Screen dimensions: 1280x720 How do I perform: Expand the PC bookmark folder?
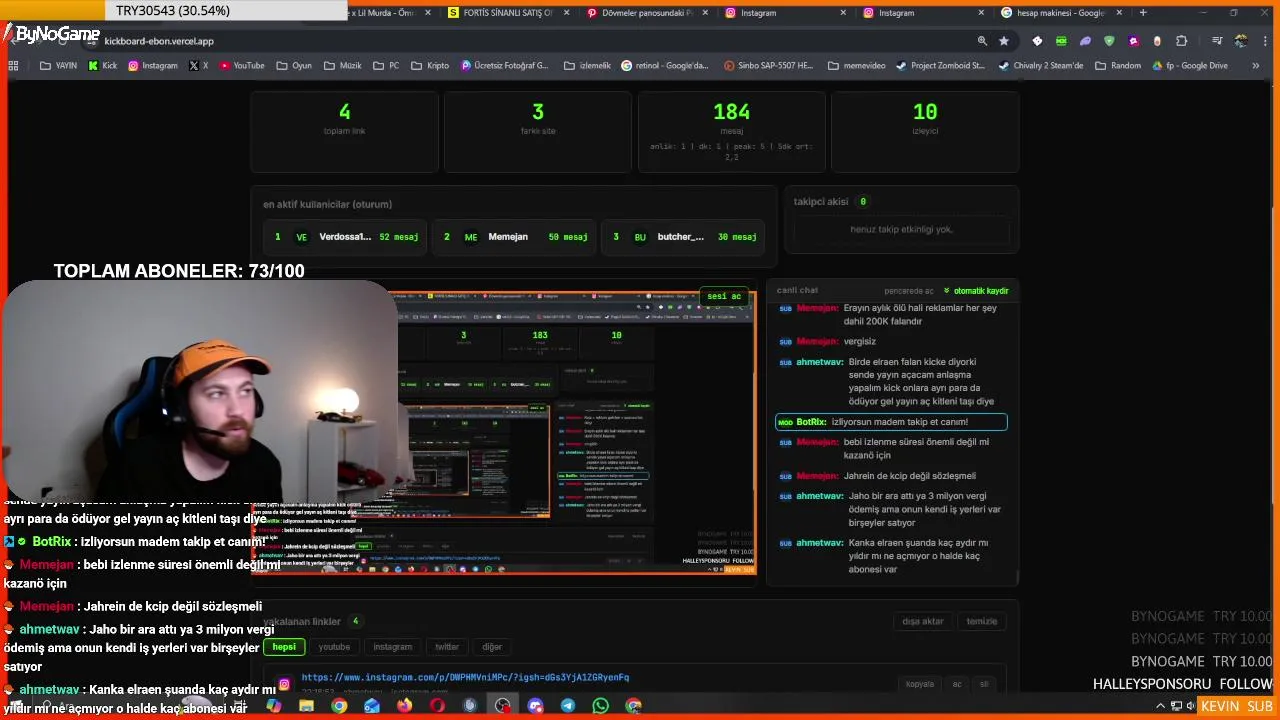[386, 66]
